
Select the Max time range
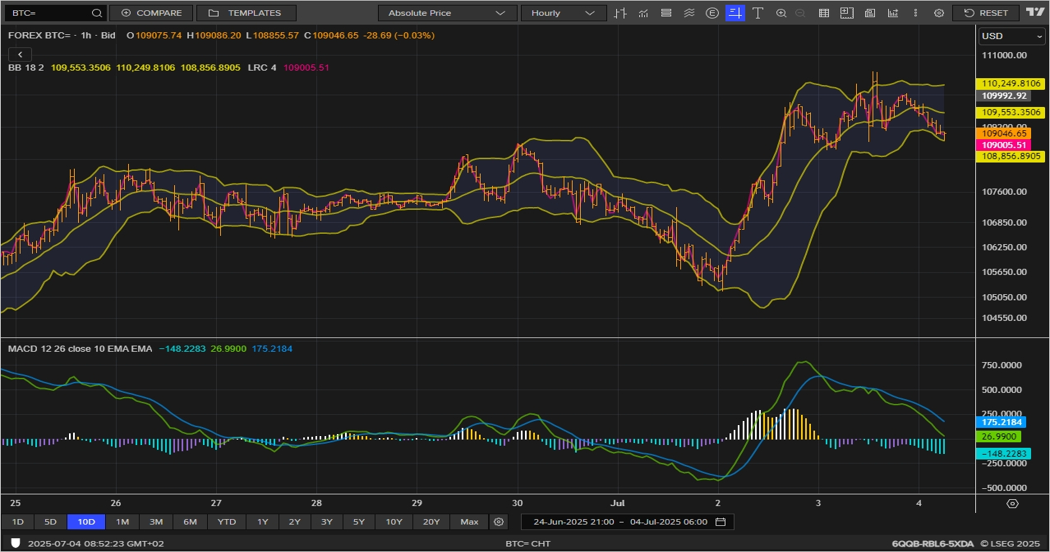[x=469, y=522]
